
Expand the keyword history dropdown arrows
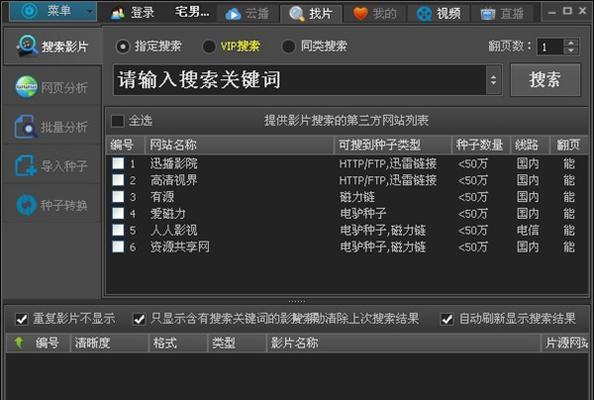[x=494, y=80]
